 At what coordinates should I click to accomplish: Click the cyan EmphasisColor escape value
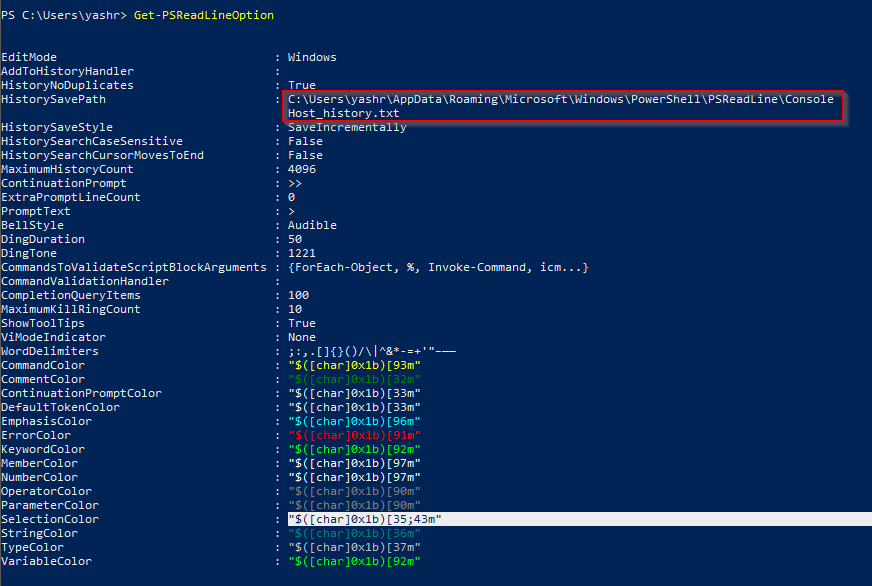pos(354,422)
